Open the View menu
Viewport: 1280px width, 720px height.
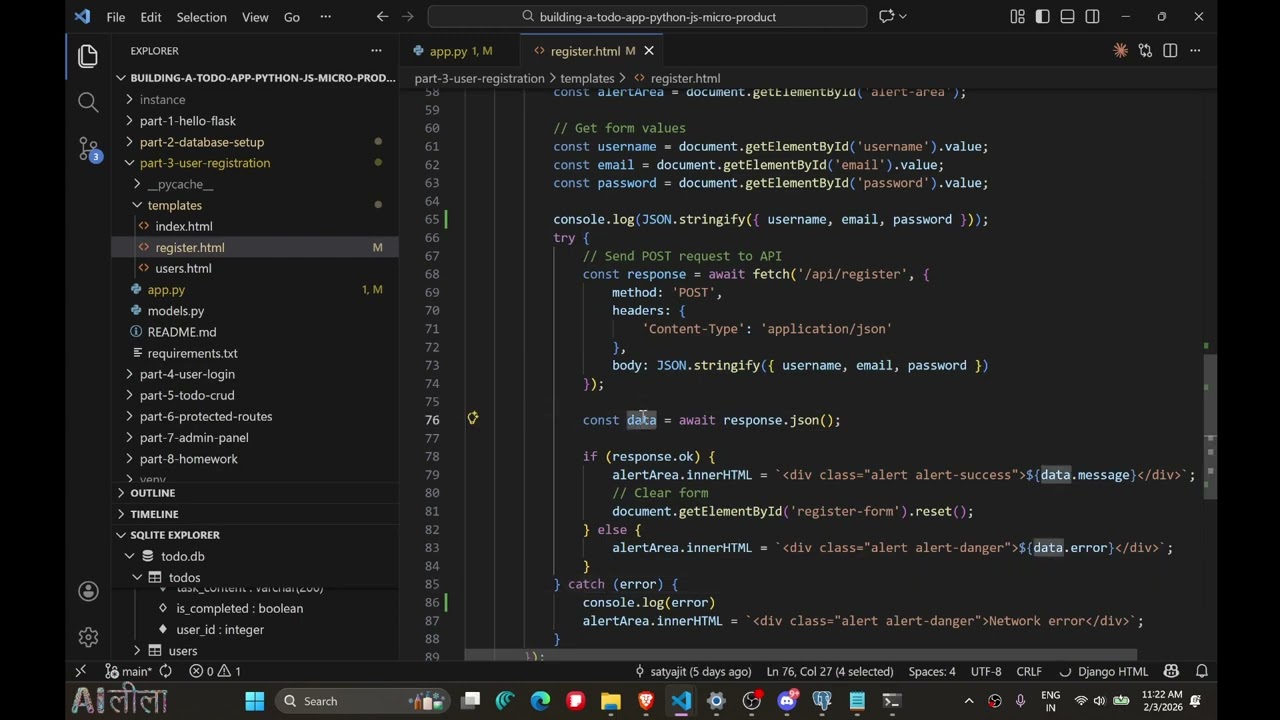(255, 17)
